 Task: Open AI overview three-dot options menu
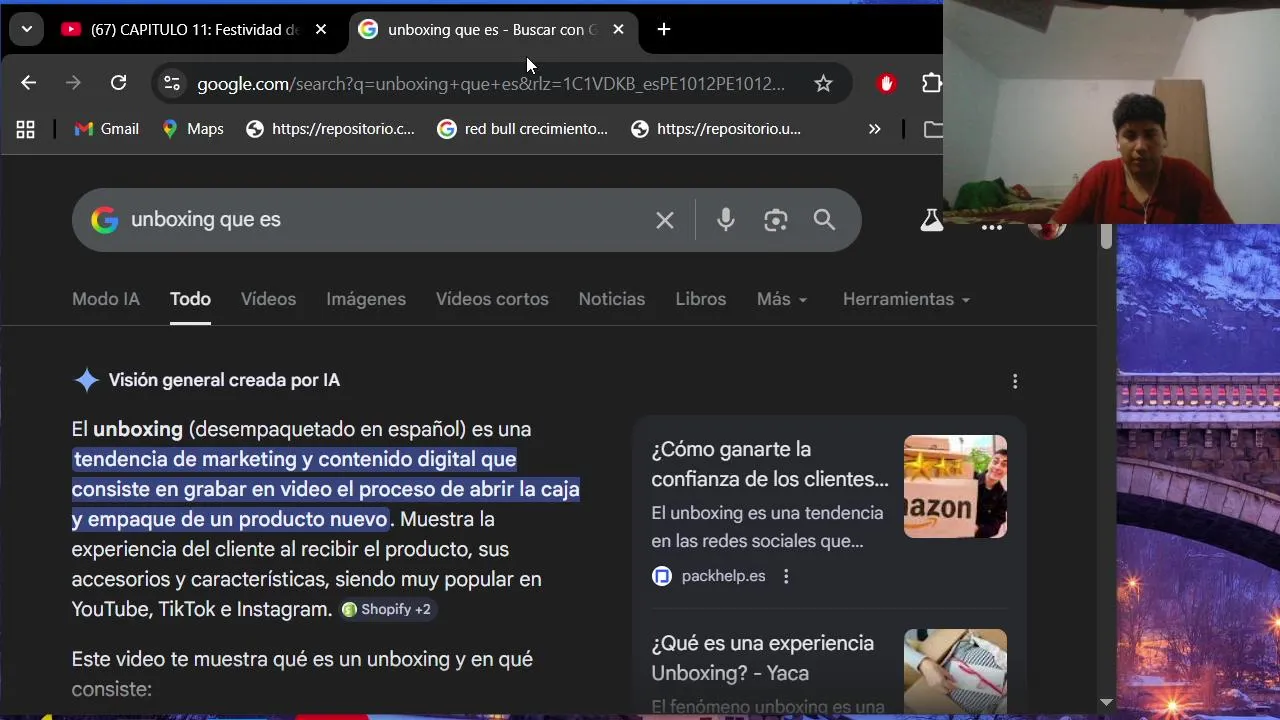coord(1015,381)
